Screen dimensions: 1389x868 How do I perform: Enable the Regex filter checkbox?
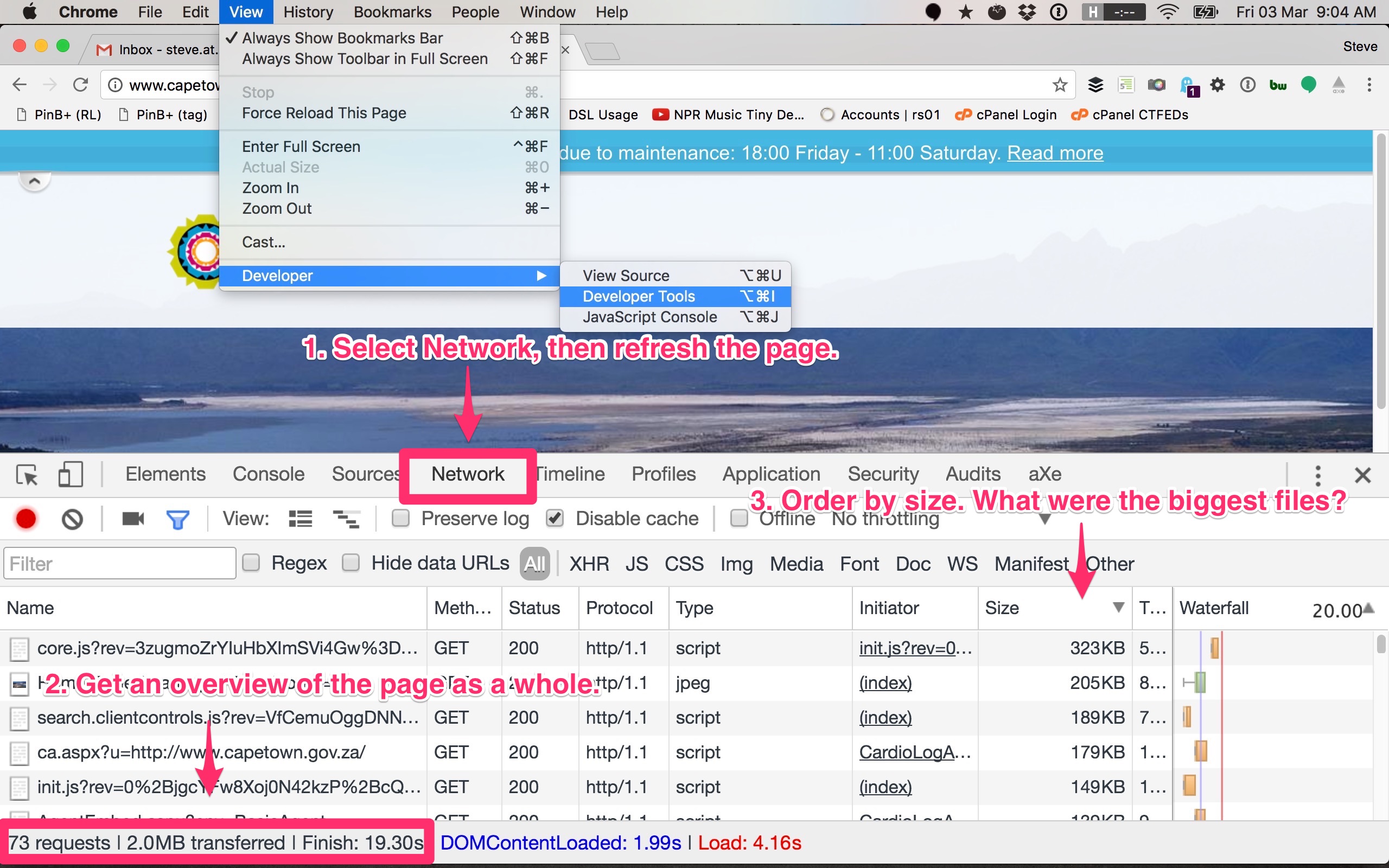251,563
